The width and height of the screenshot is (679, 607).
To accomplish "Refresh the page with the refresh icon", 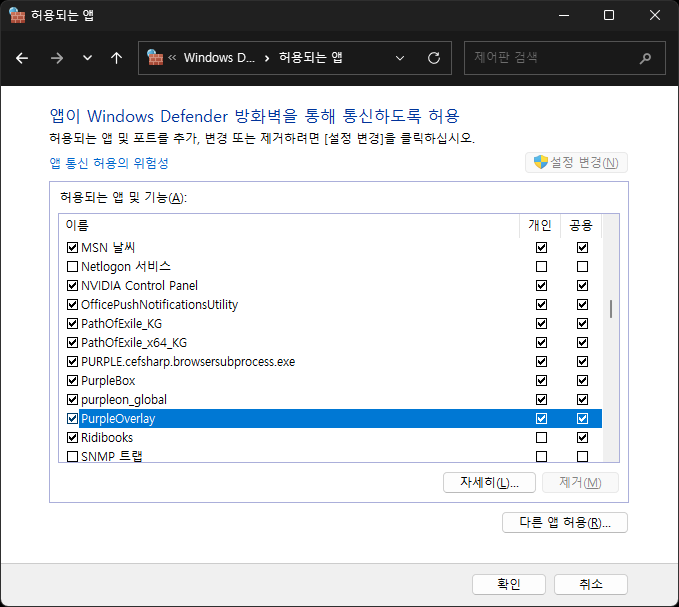I will click(x=434, y=58).
